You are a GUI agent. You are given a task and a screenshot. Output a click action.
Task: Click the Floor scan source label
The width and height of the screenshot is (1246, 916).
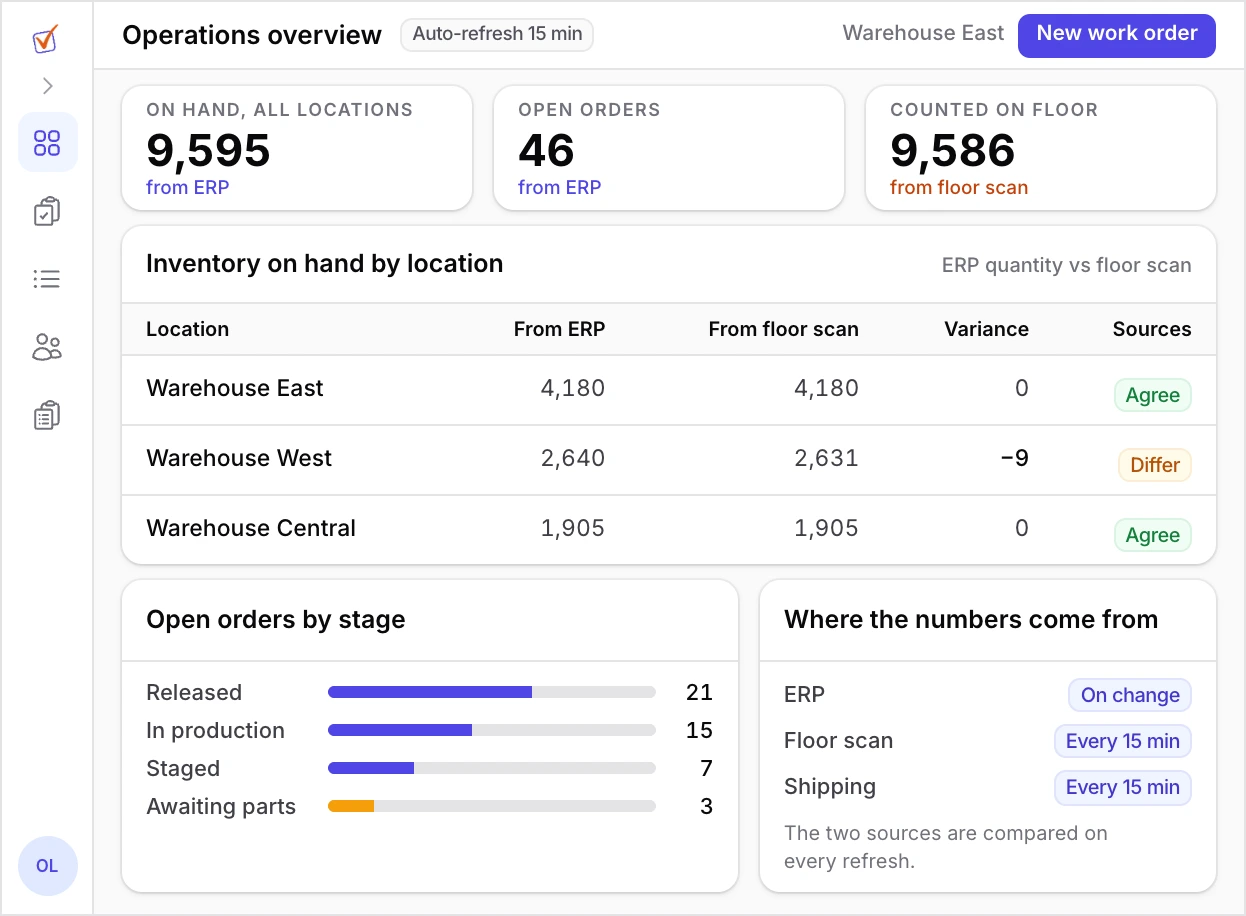pyautogui.click(x=839, y=740)
